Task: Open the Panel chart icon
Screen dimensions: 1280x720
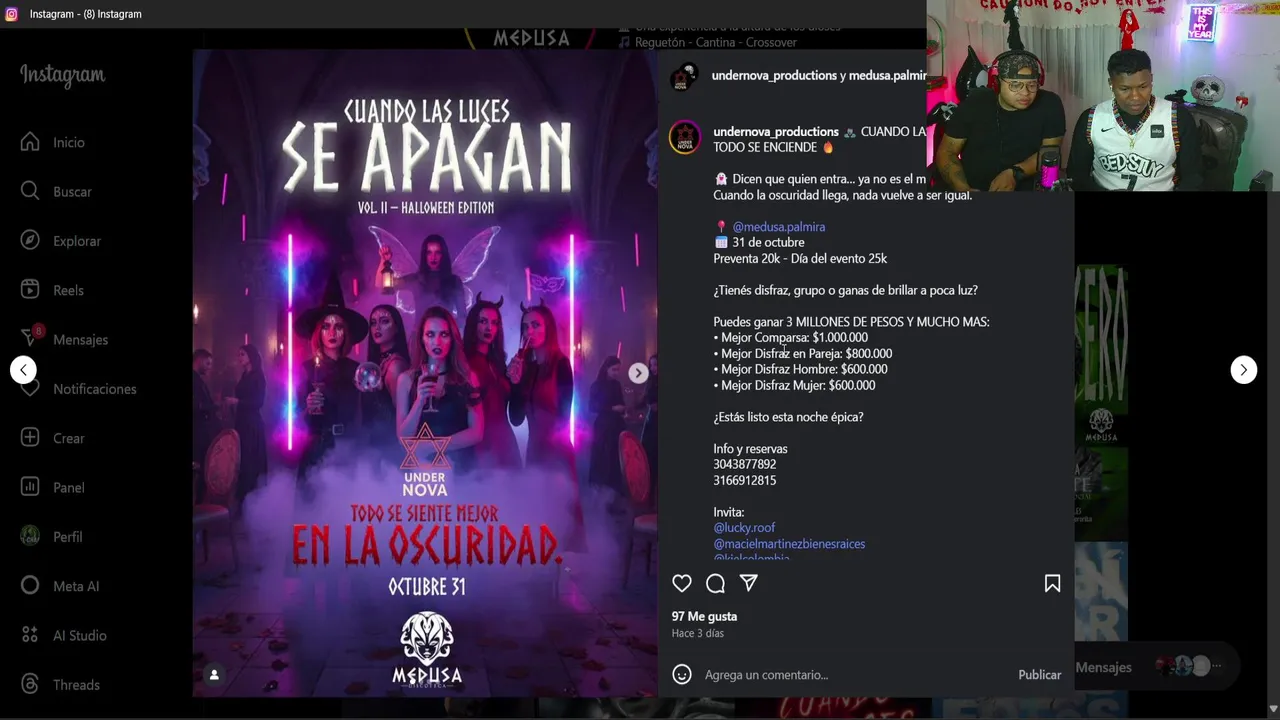Action: point(30,487)
